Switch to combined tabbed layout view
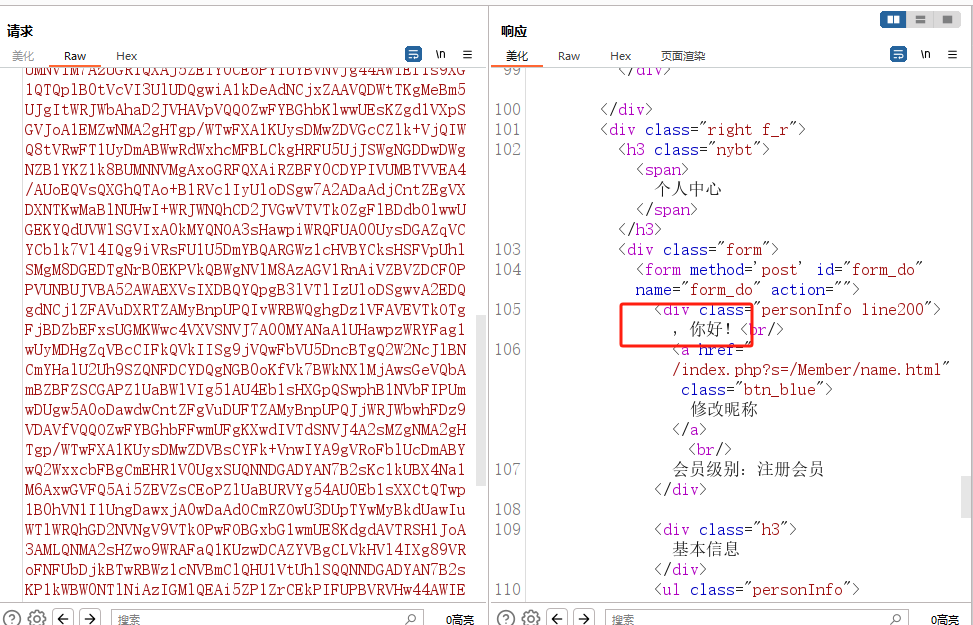Screen dimensions: 973x625 [945, 19]
